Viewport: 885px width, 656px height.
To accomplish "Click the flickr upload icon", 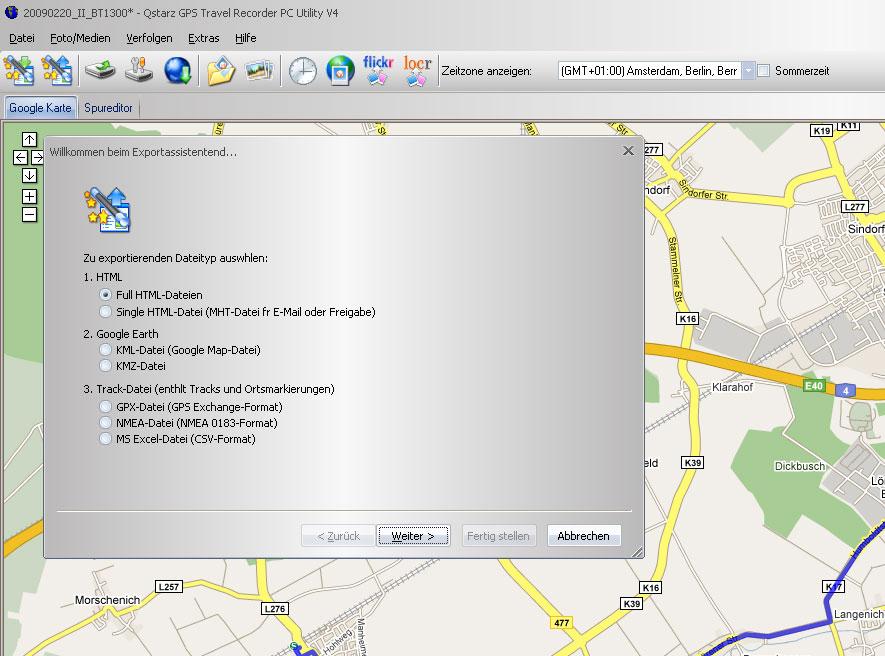I will coord(379,71).
